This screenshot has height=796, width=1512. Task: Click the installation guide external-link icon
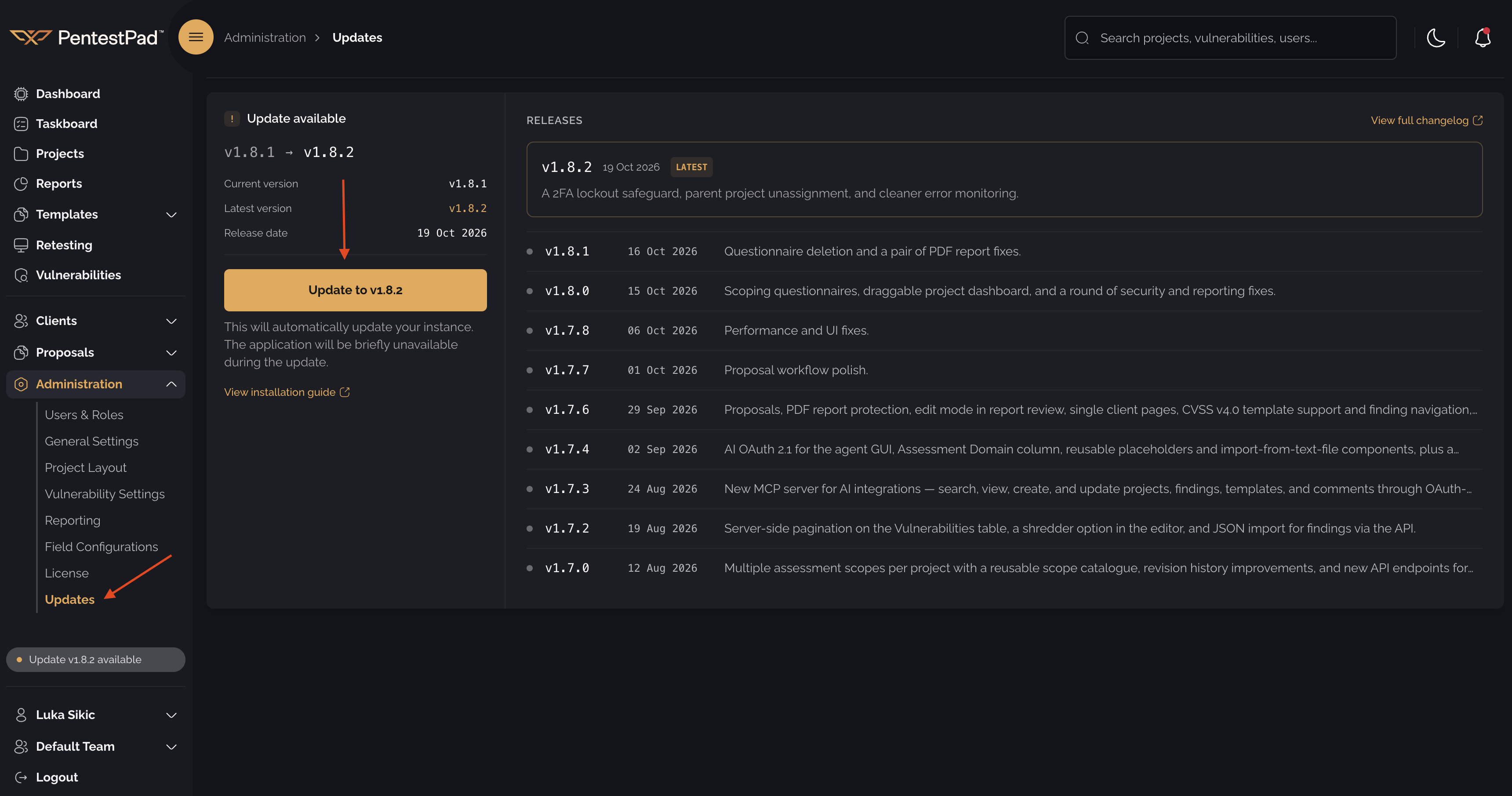[345, 392]
